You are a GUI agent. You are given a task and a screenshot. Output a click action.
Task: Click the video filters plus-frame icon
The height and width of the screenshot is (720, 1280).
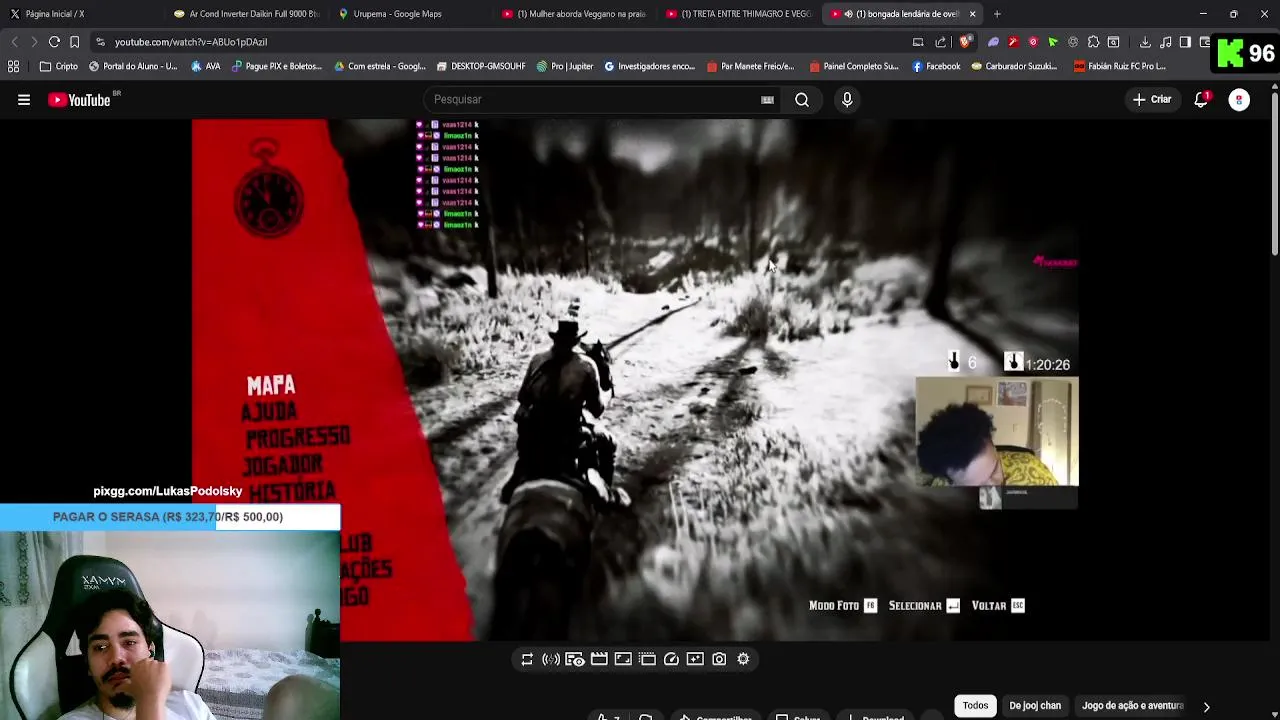(695, 659)
